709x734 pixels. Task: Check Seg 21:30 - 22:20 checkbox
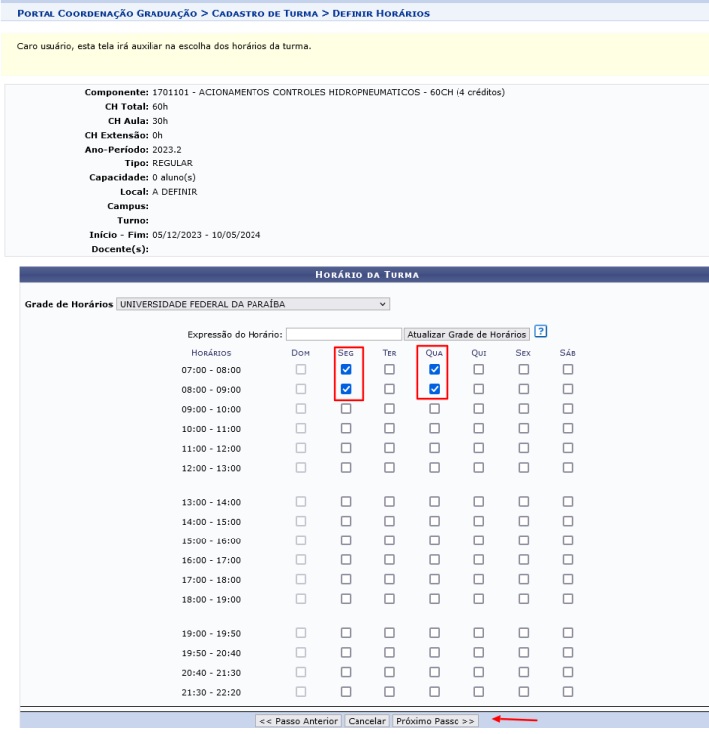pos(346,691)
